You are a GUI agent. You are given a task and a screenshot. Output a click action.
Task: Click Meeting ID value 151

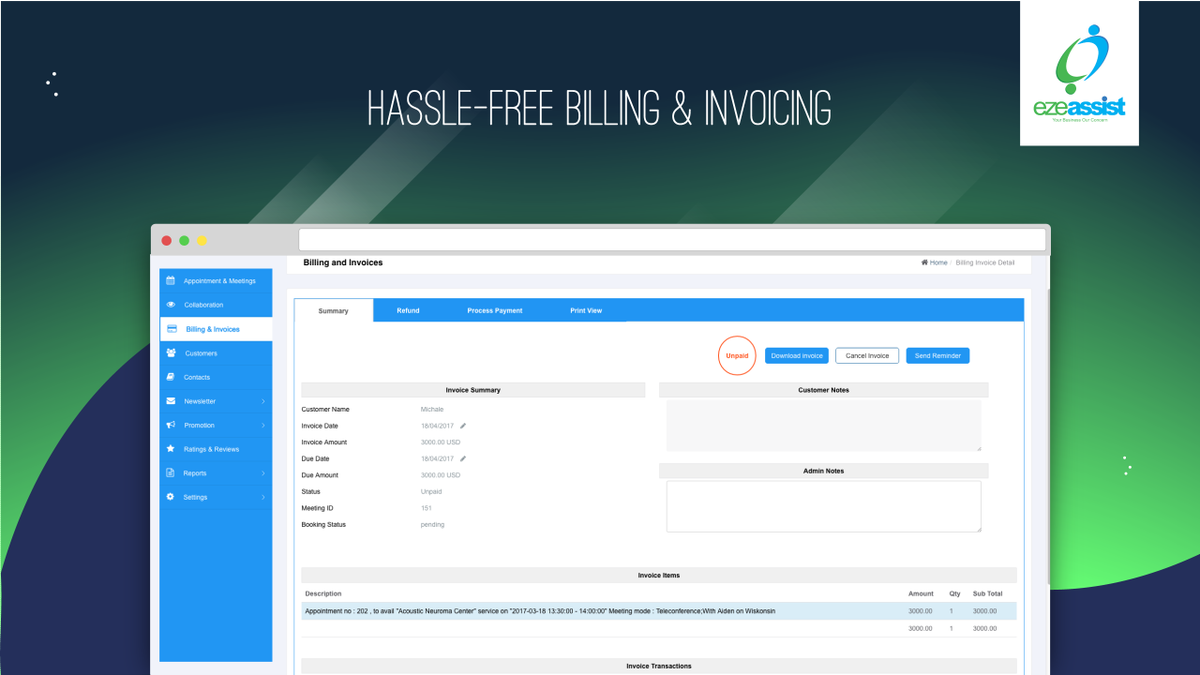(426, 508)
